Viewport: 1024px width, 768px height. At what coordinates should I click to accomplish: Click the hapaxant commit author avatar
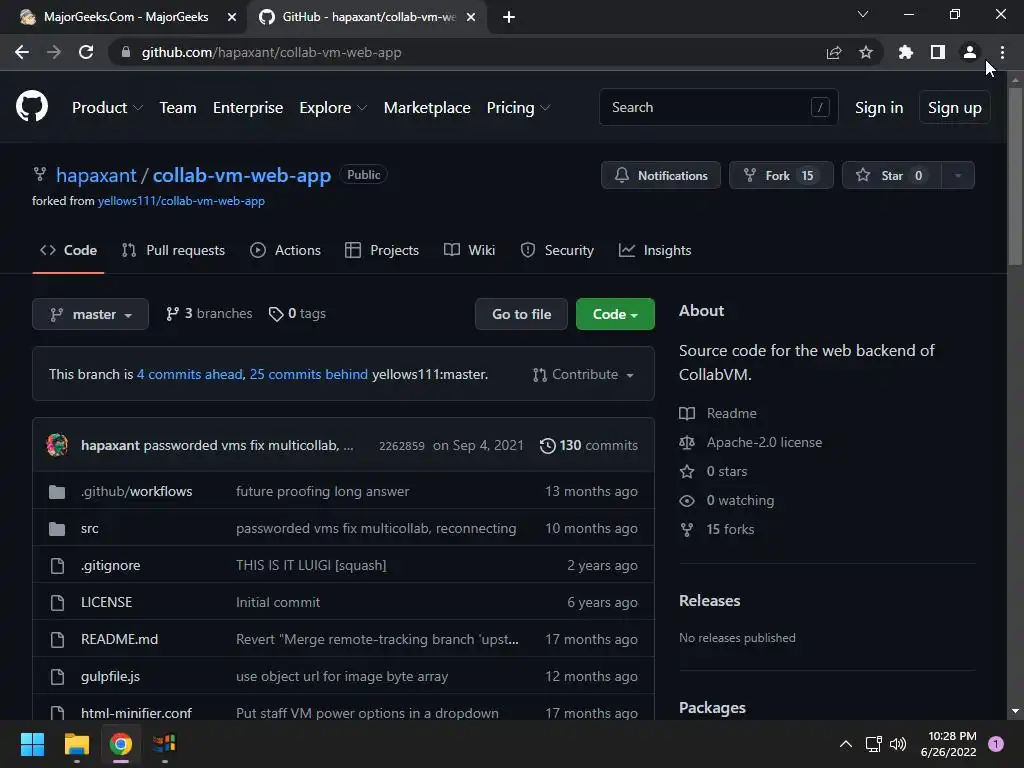coord(57,445)
